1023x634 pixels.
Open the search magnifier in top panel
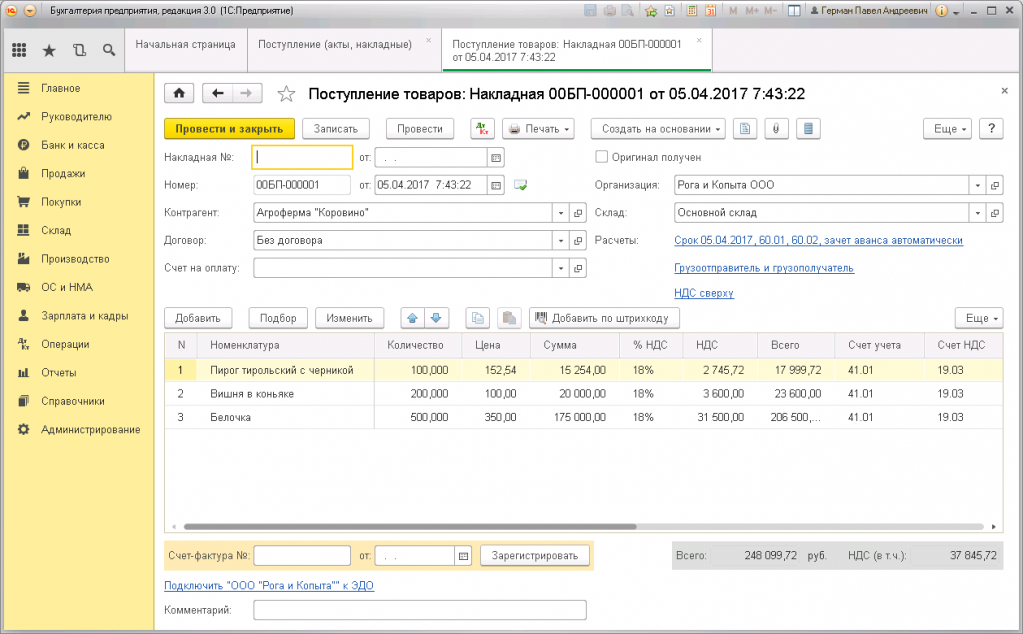click(x=108, y=50)
